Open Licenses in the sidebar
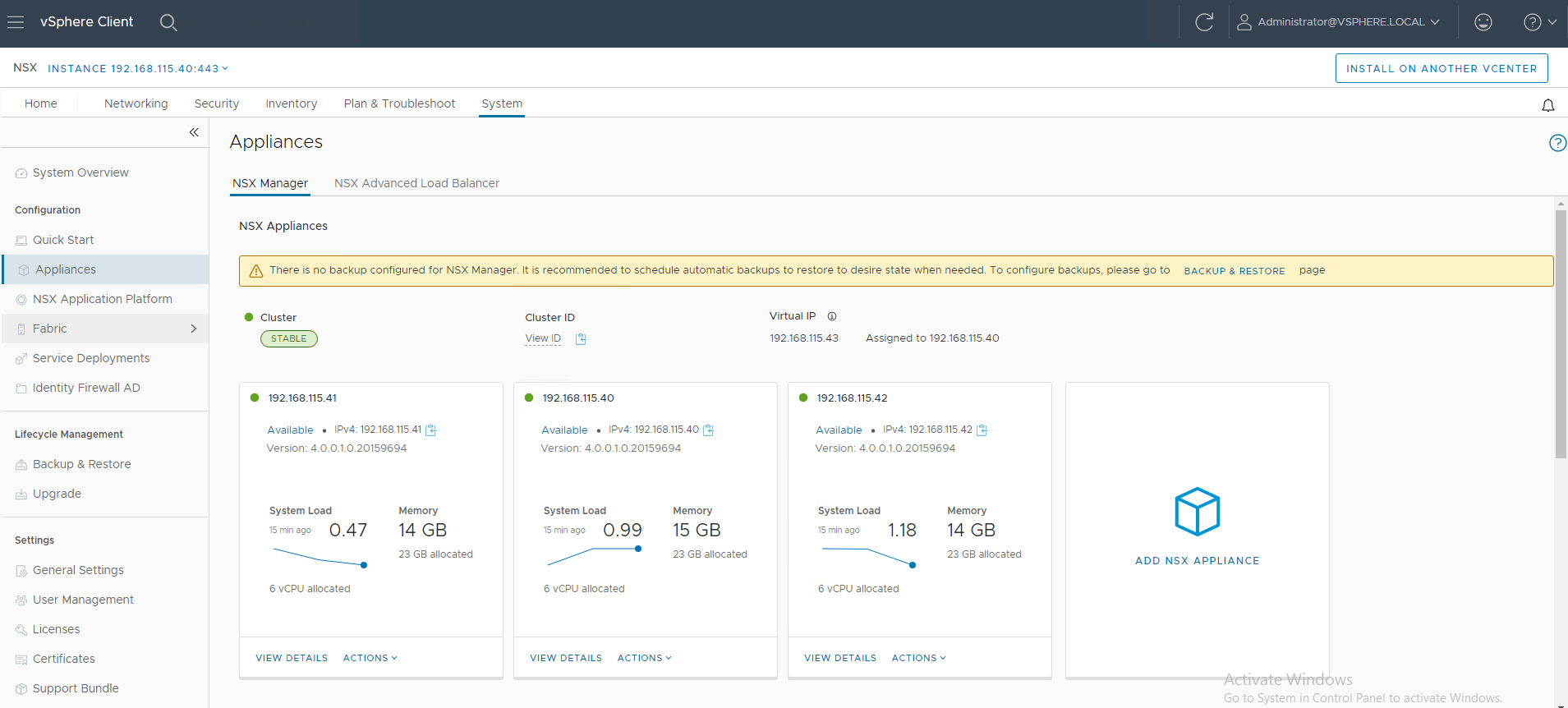Image resolution: width=1568 pixels, height=708 pixels. click(x=57, y=629)
